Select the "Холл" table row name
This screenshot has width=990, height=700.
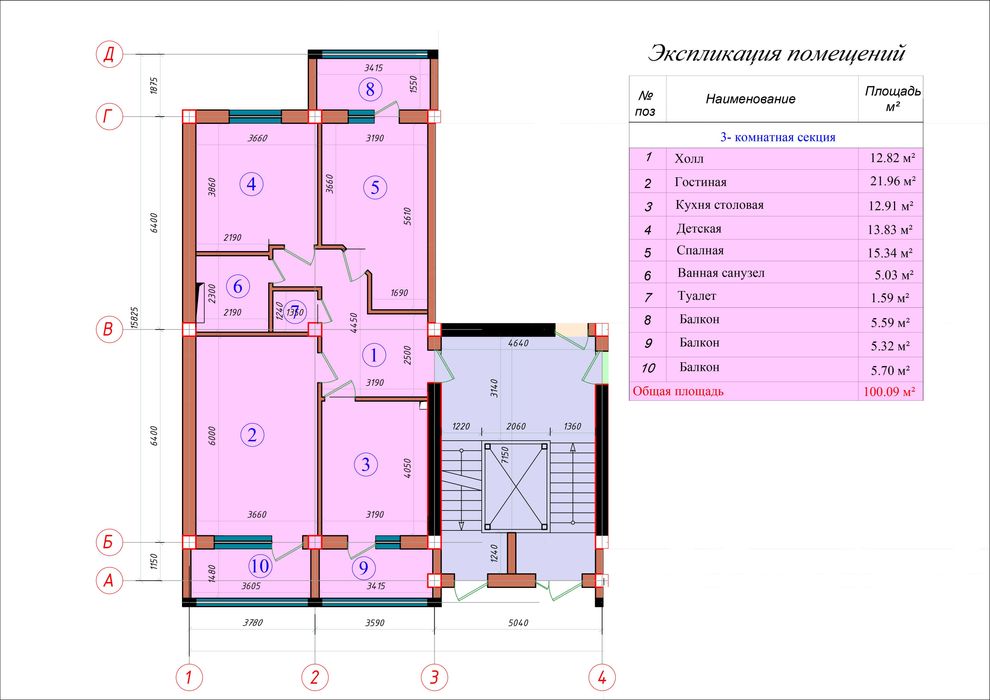(689, 158)
